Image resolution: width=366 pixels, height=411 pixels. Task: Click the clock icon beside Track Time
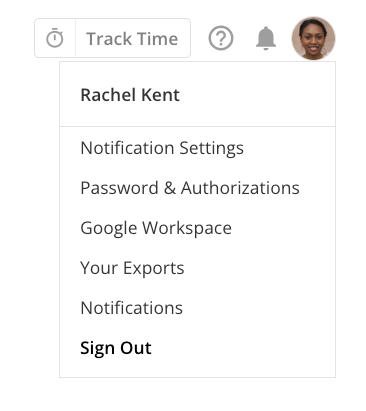(55, 38)
